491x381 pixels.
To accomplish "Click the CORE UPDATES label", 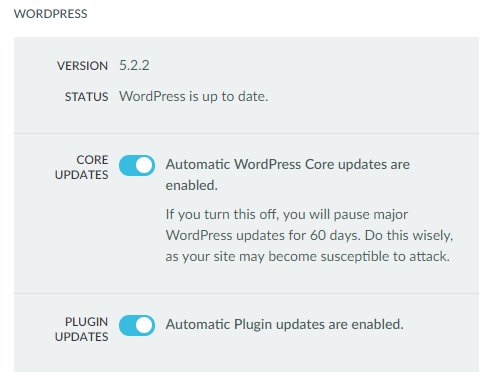I will coord(82,167).
